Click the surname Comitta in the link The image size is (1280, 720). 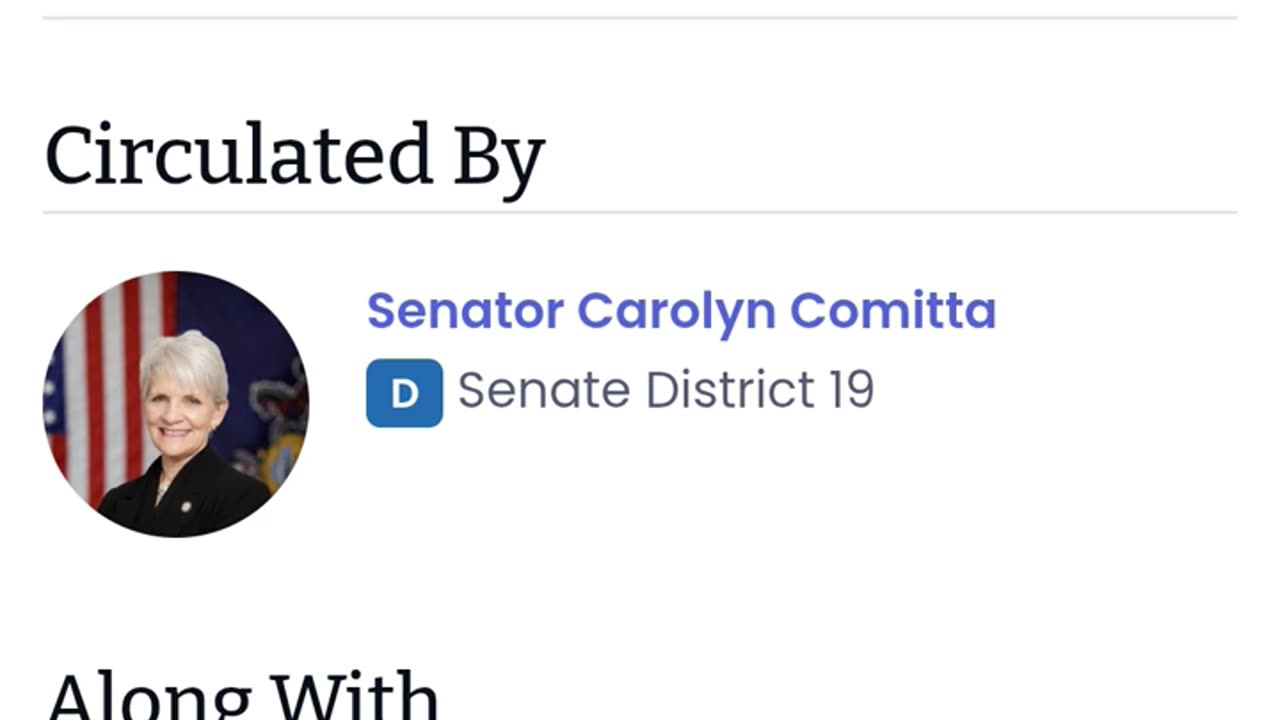[x=893, y=311]
